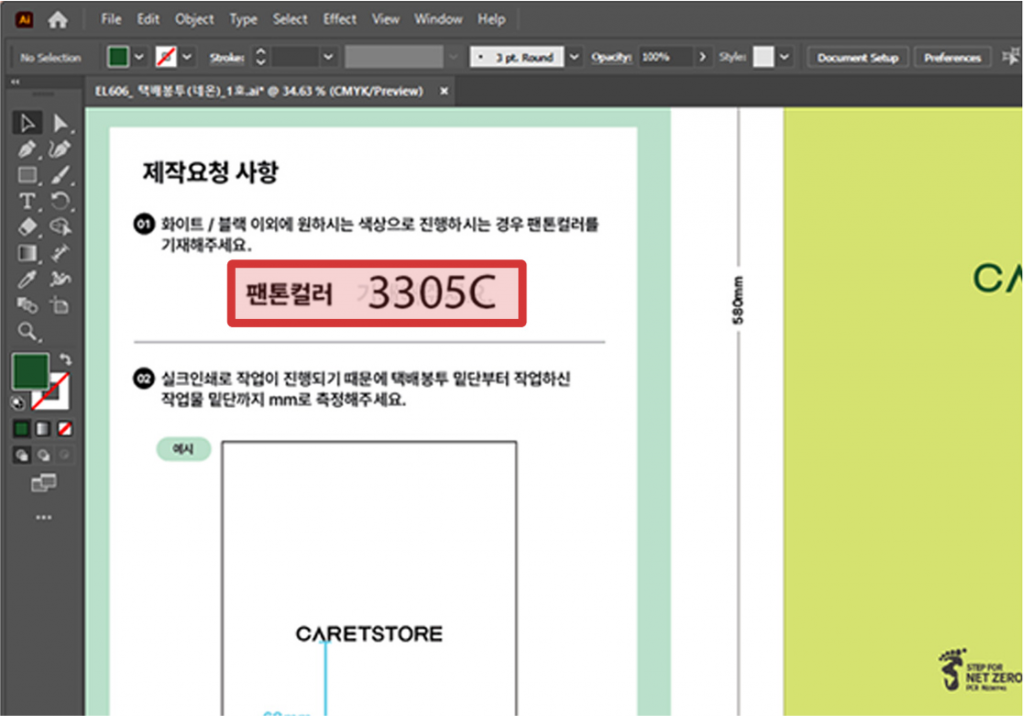The height and width of the screenshot is (716, 1024).
Task: Click the Opacity 100% input field
Action: (665, 57)
